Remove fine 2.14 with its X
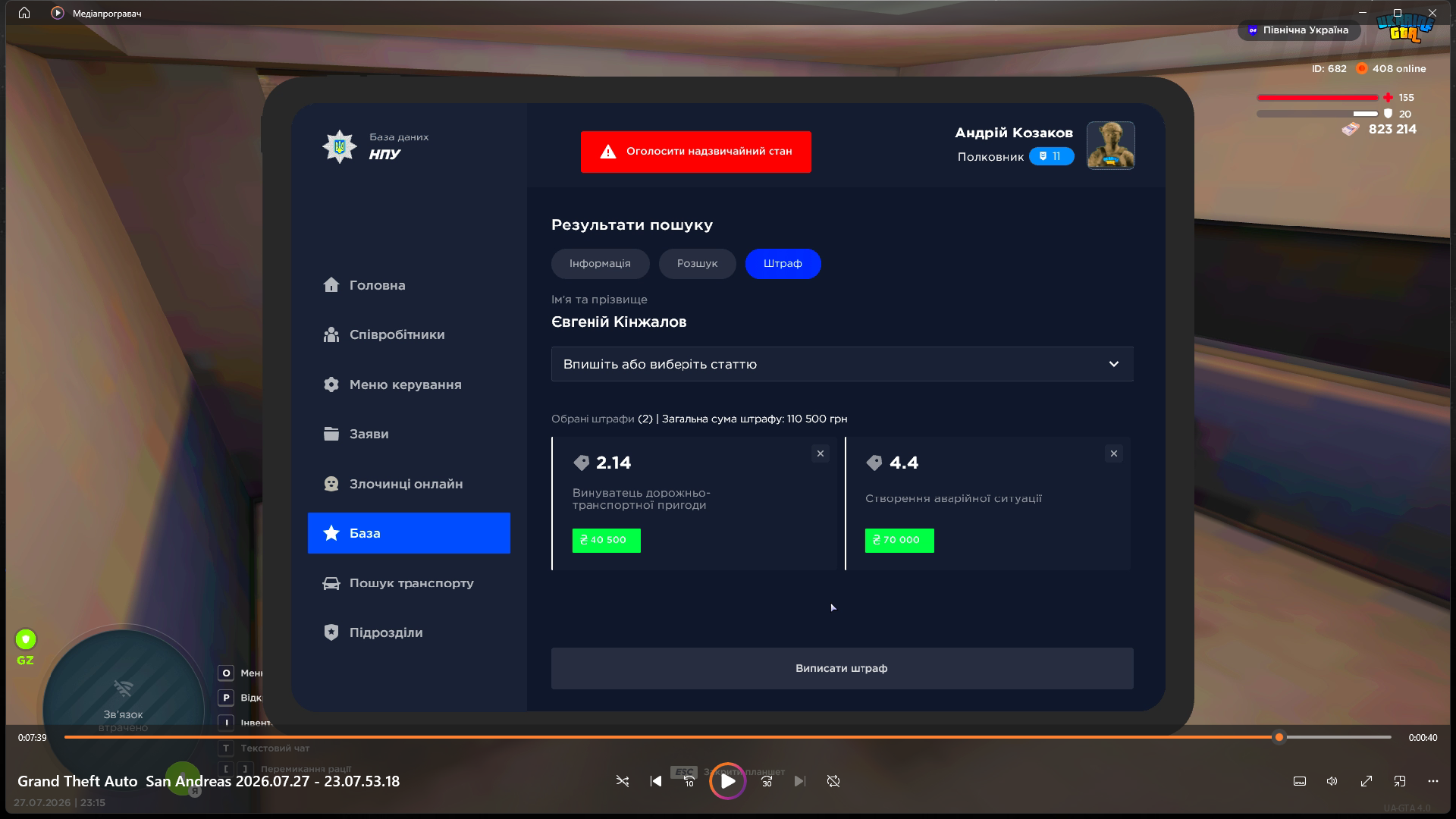 820,453
